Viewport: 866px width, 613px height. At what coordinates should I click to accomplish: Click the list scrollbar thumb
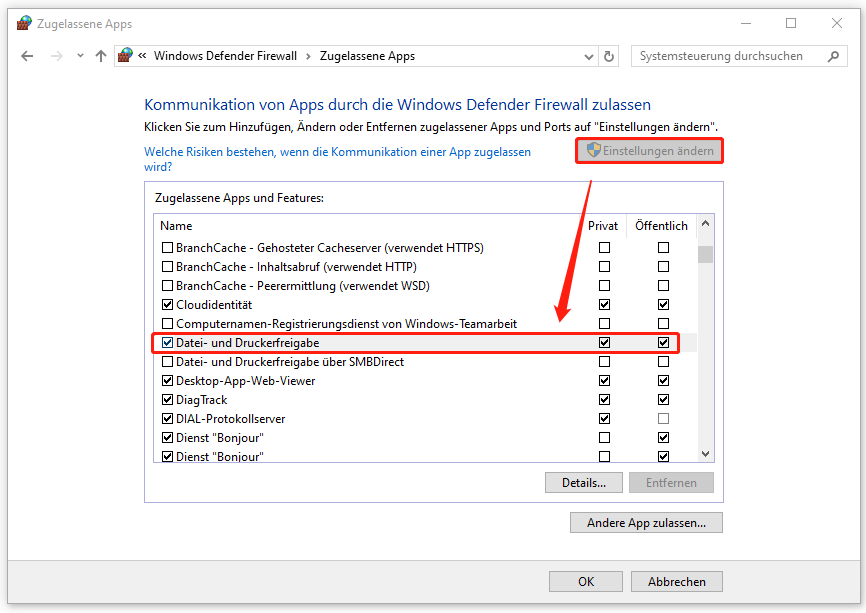coord(705,255)
